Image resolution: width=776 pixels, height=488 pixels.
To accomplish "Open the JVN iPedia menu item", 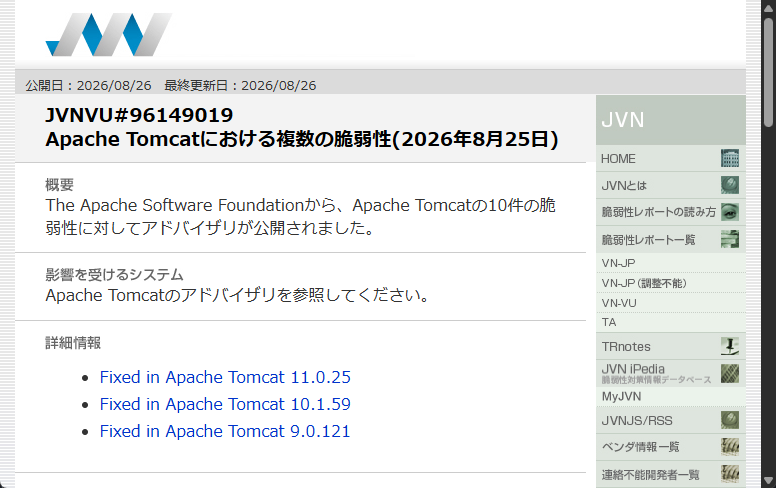I will (x=671, y=374).
